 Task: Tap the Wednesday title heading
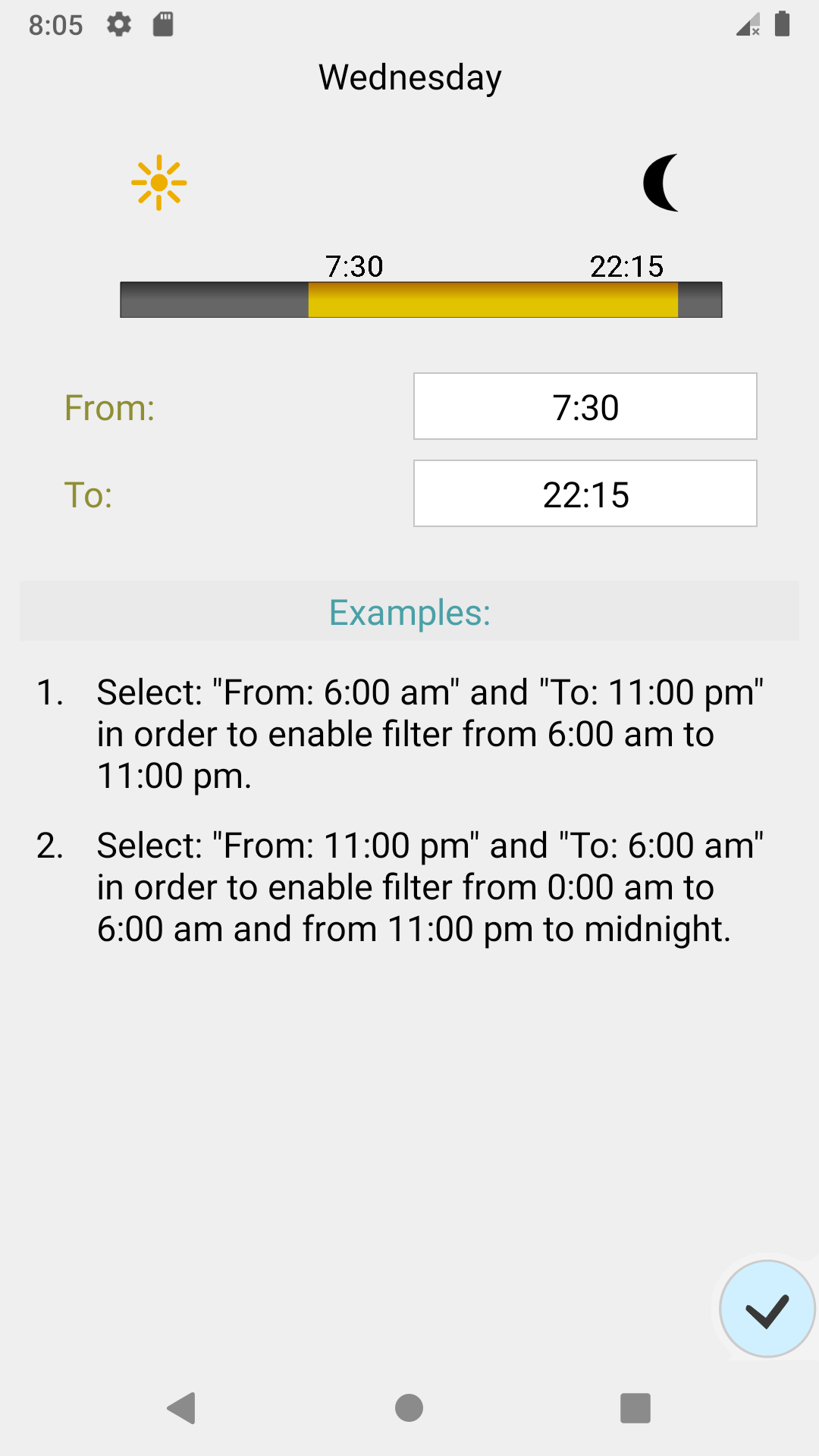[409, 77]
